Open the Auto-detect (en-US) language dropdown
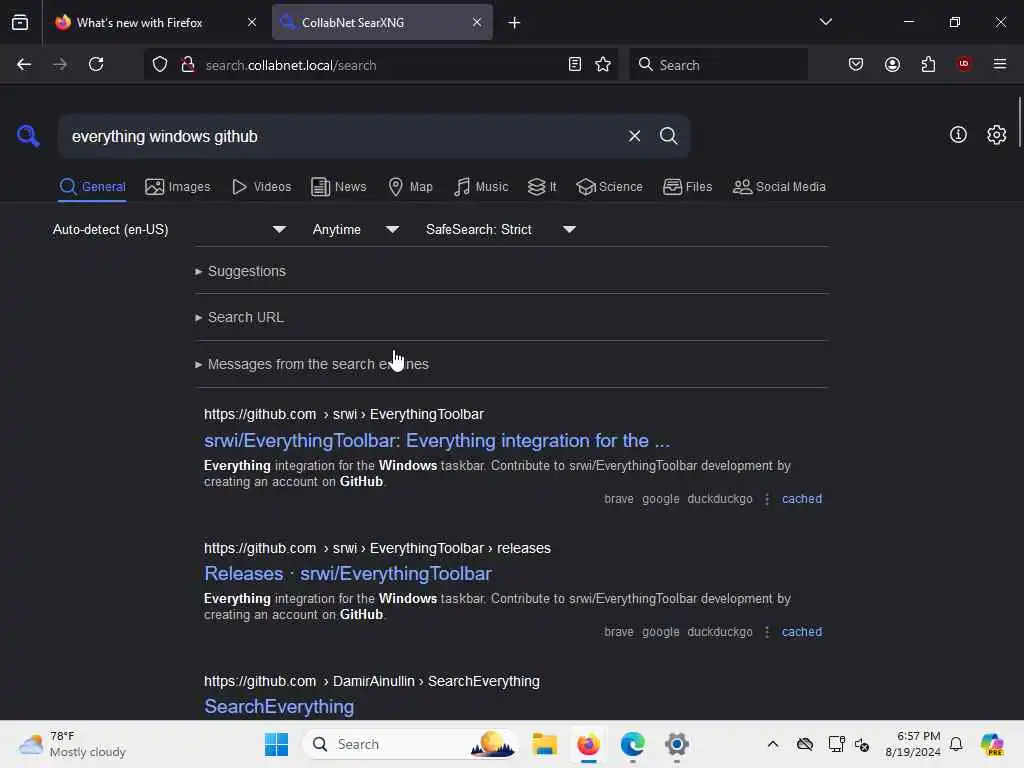Screen dimensions: 1024x768 click(x=169, y=229)
